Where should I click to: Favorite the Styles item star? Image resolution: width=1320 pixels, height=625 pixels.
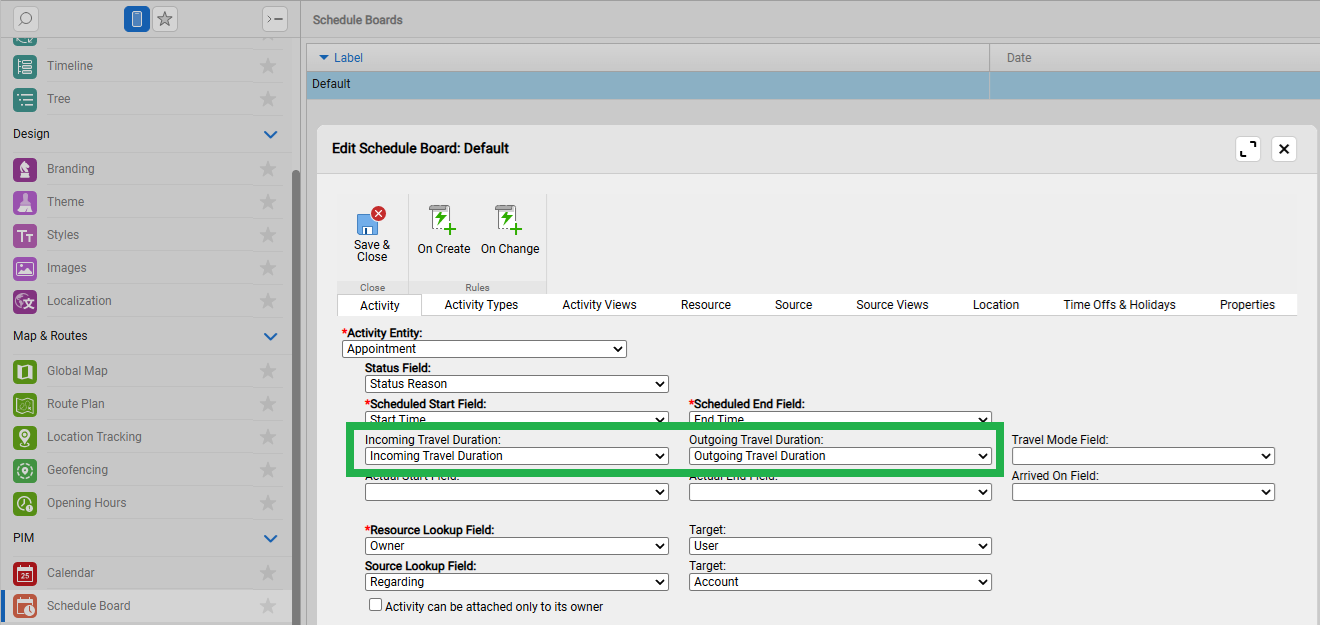[268, 235]
